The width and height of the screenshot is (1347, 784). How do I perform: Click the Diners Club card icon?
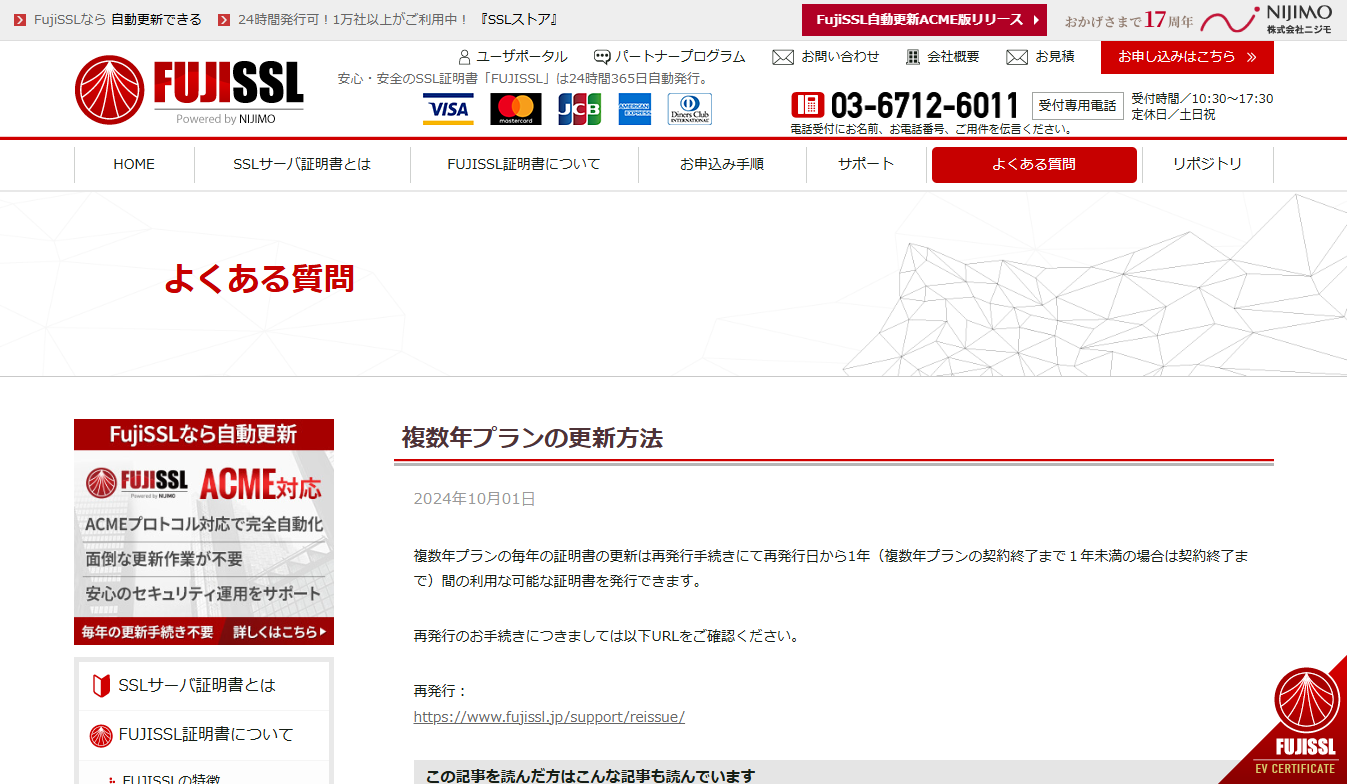(x=690, y=109)
